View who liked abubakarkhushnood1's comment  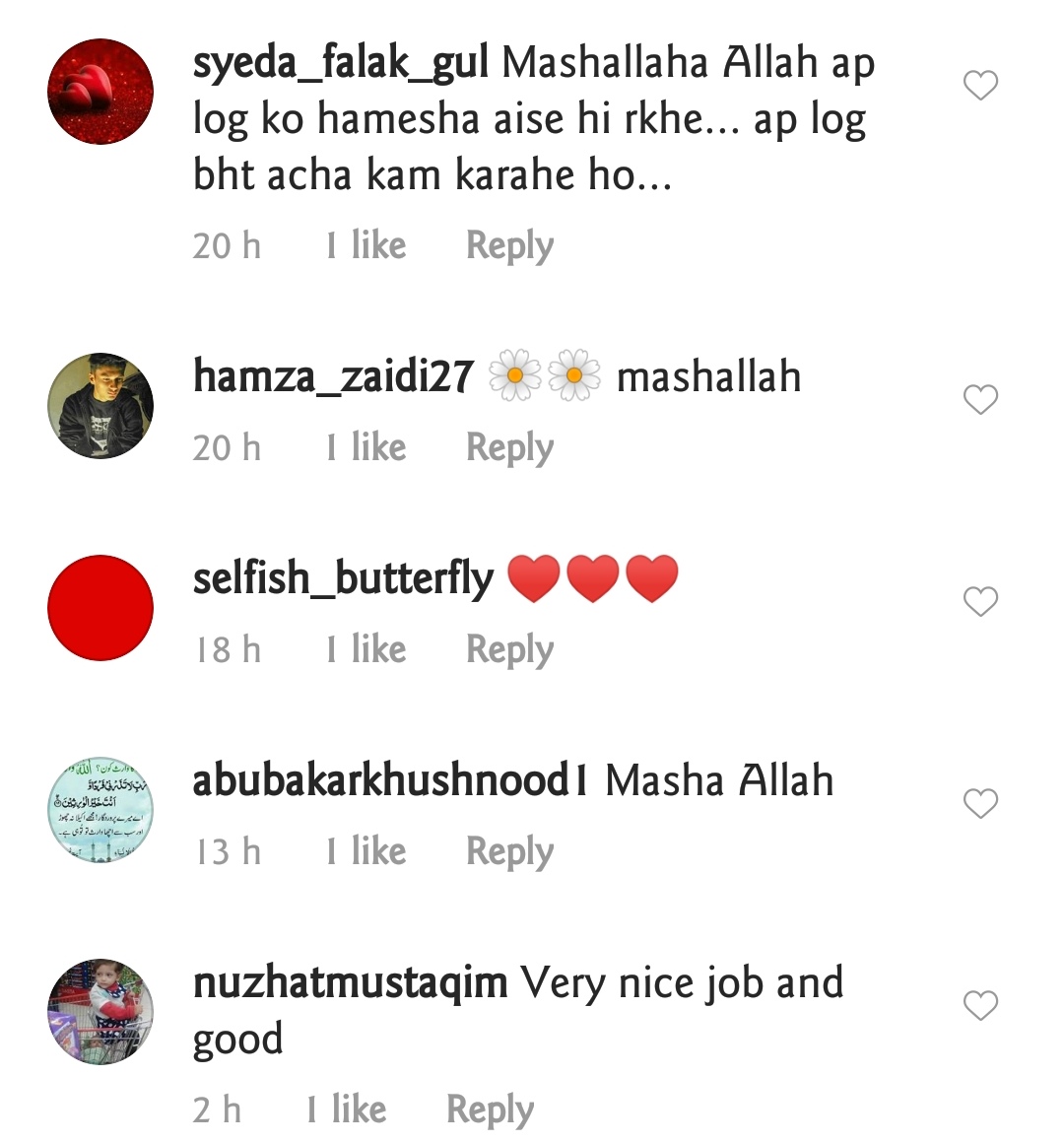(x=366, y=850)
